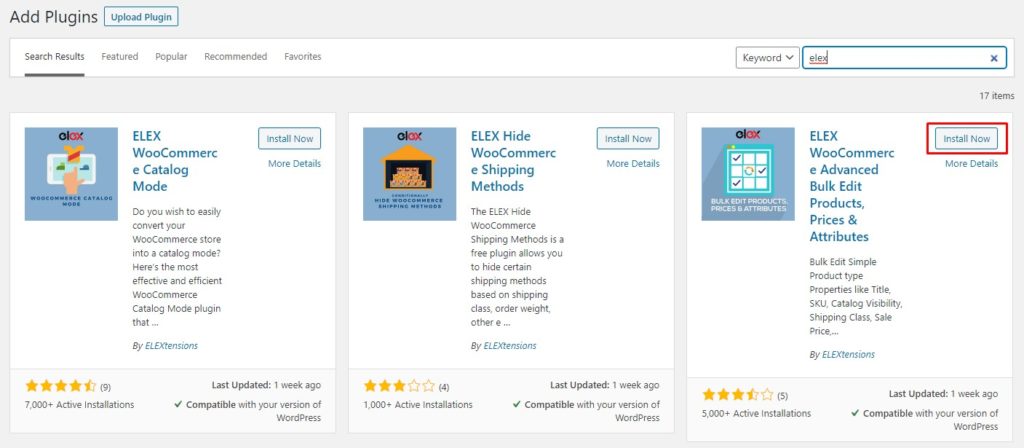1024x448 pixels.
Task: Open ELEX Advanced Bulk Edit plugin thumbnail
Action: 748,174
